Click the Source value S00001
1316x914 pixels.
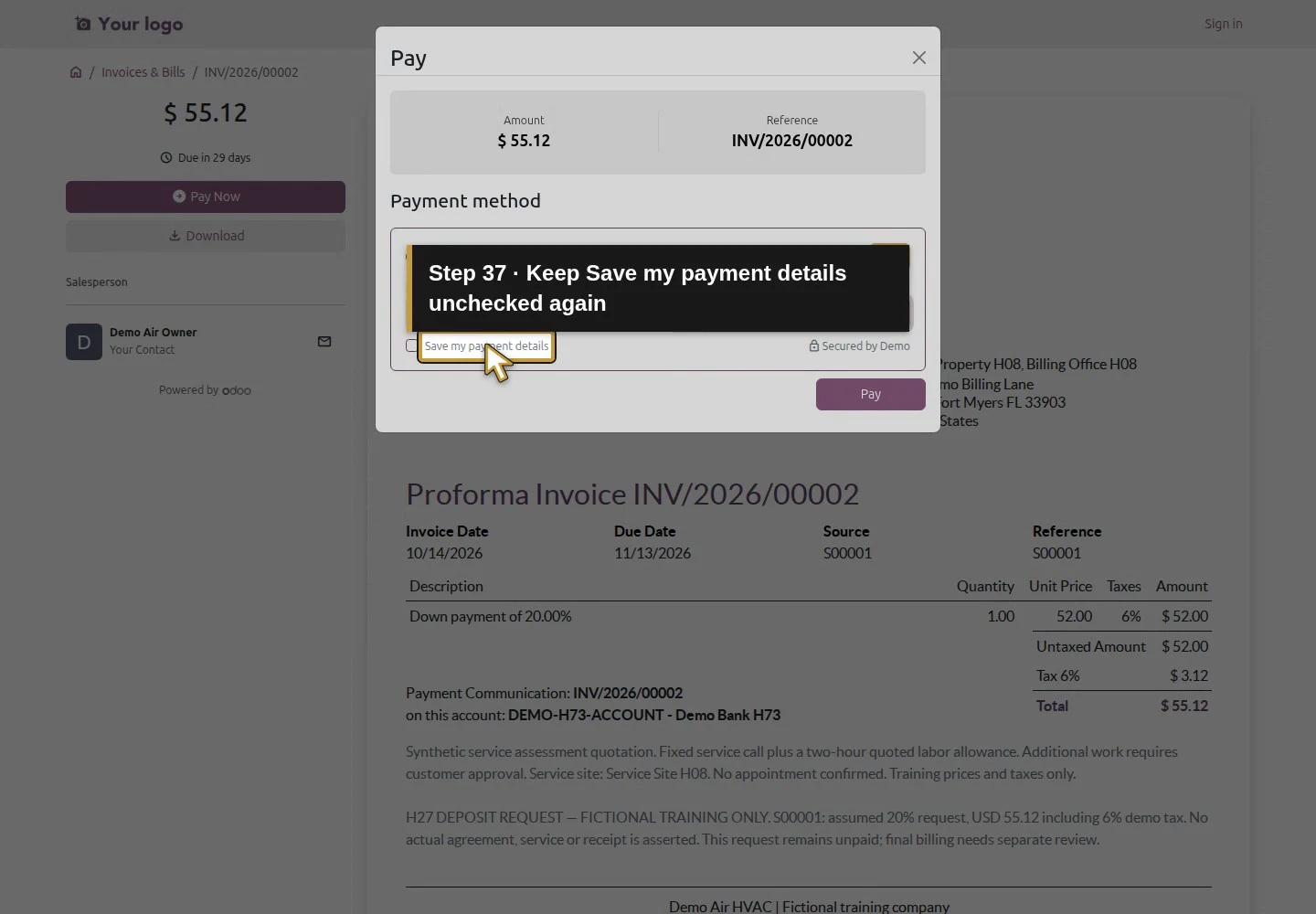tap(847, 553)
